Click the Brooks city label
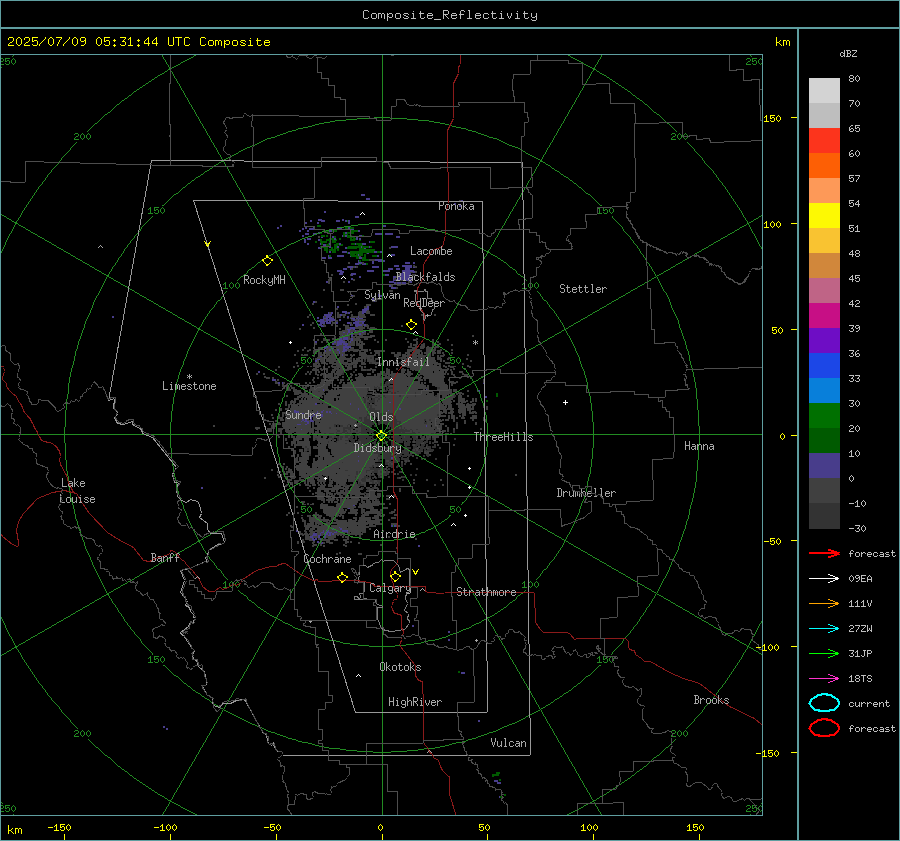900x841 pixels. 711,700
